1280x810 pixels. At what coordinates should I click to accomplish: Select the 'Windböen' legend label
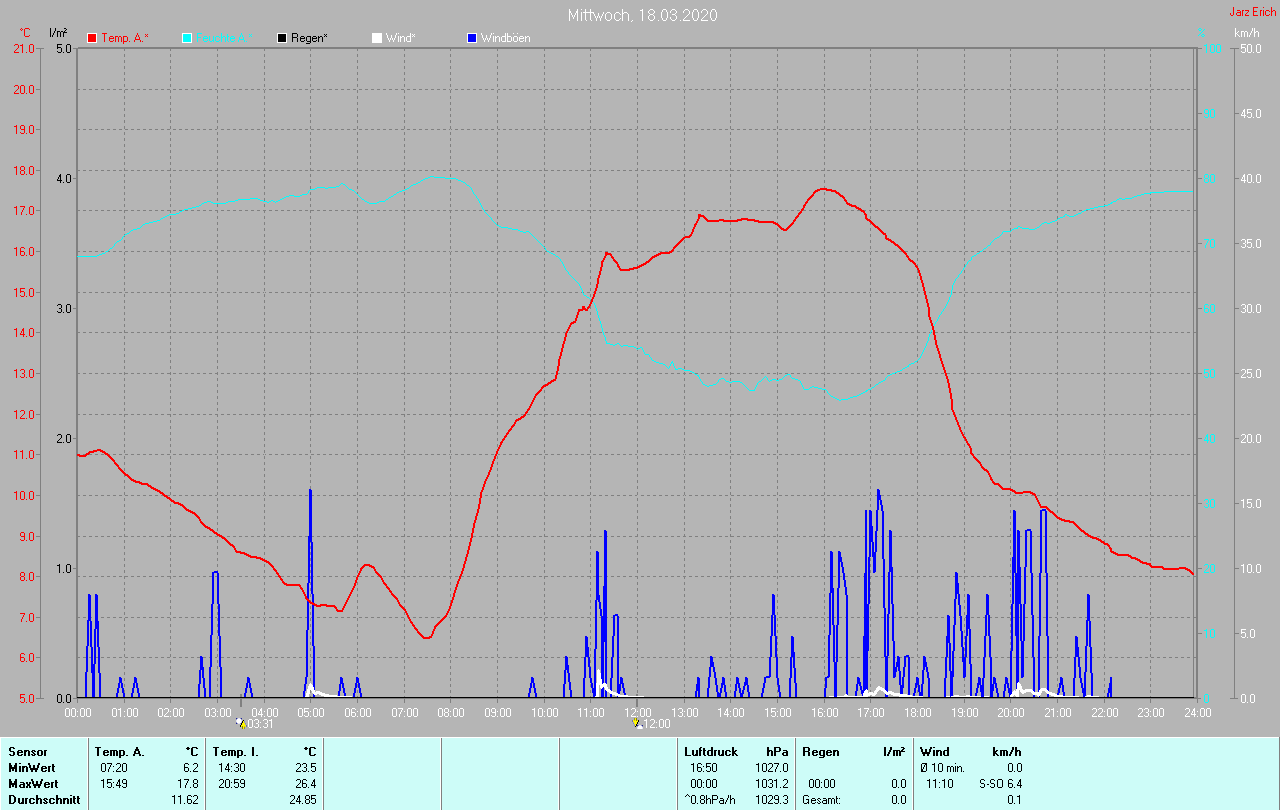point(506,38)
